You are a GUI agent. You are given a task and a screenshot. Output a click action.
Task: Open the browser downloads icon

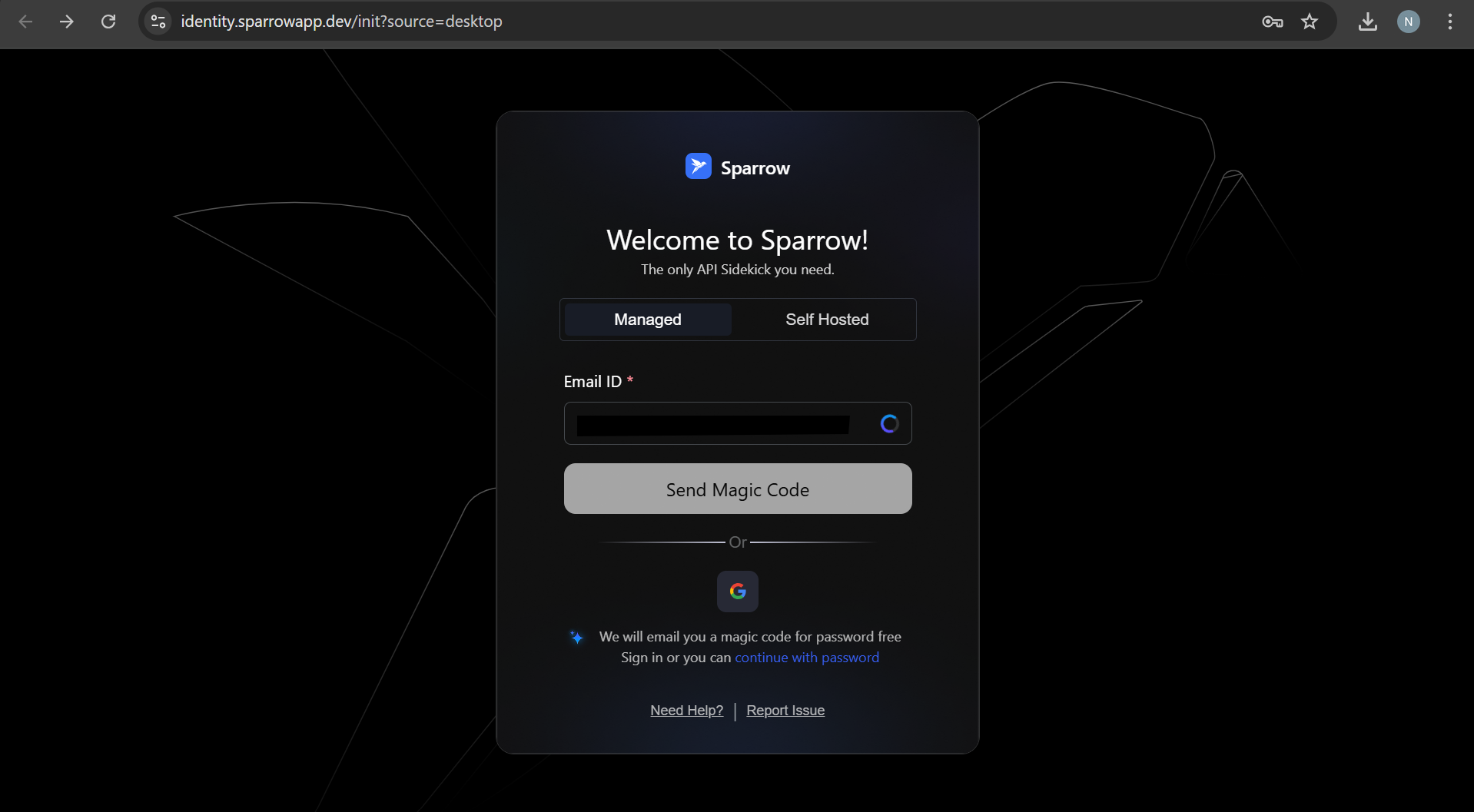coord(1368,22)
